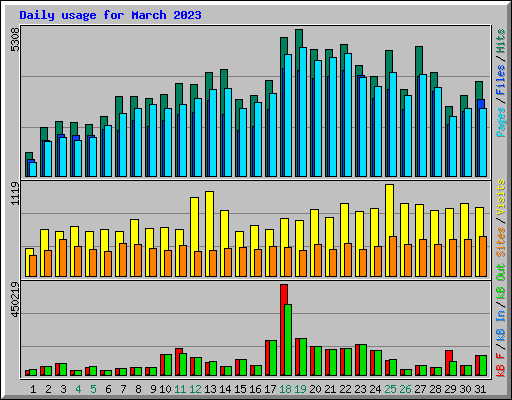Click day 1 on the x-axis
Image resolution: width=512 pixels, height=400 pixels.
click(x=33, y=389)
